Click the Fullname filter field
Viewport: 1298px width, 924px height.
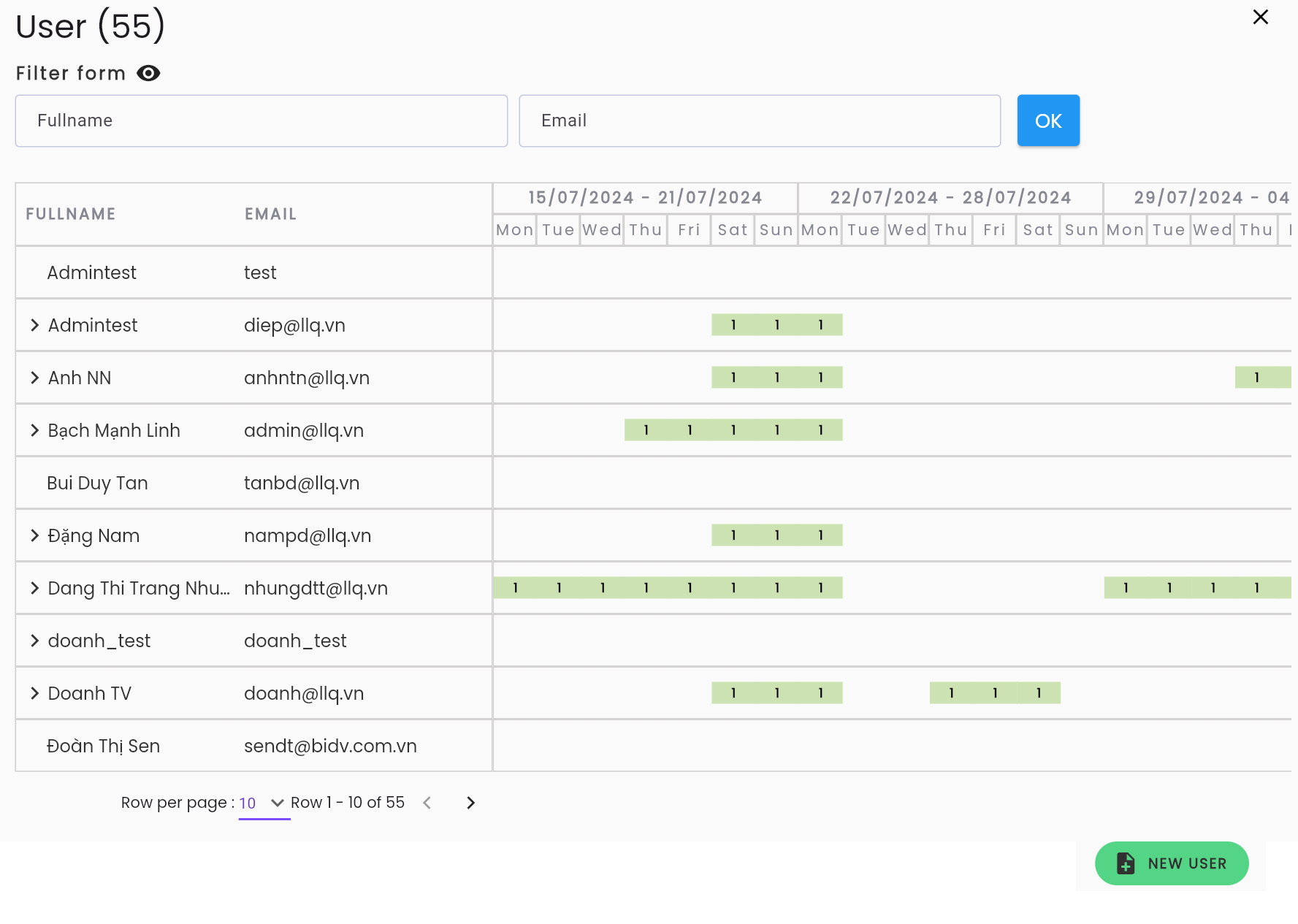click(261, 121)
